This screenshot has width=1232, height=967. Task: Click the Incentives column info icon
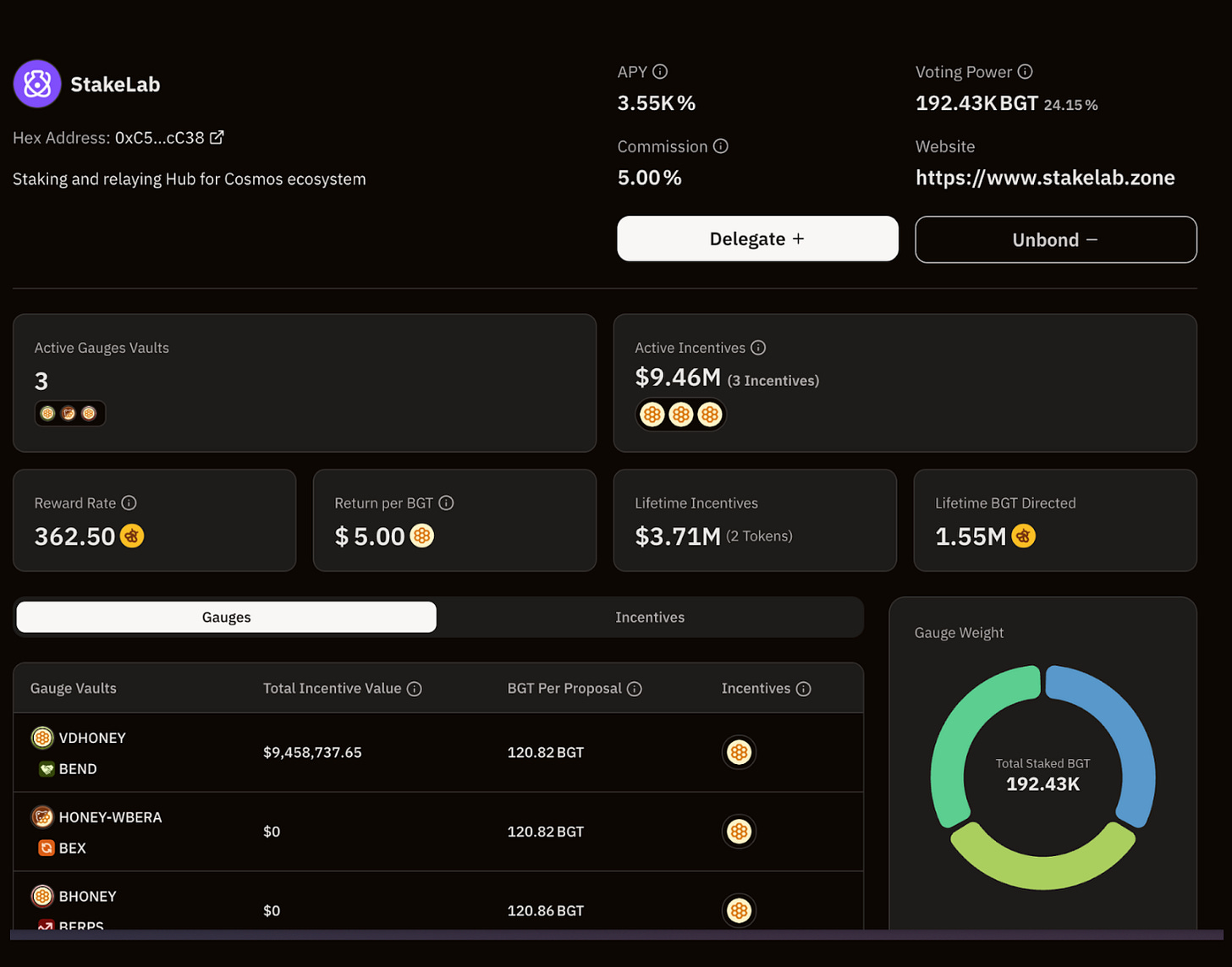[803, 689]
